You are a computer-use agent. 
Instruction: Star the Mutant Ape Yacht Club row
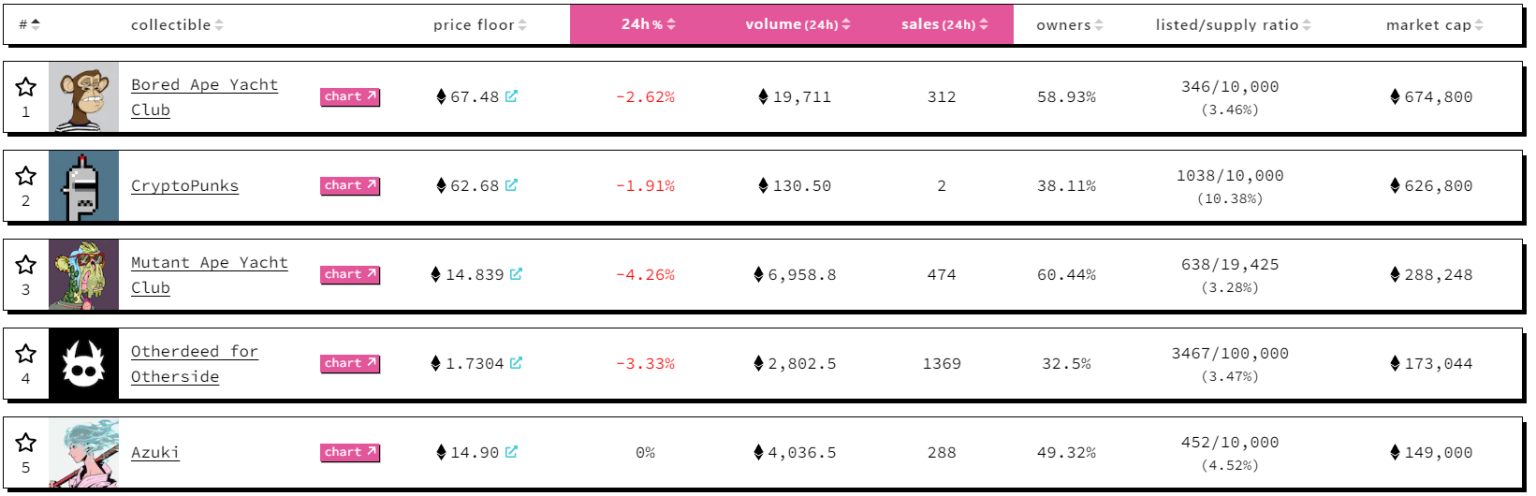(x=26, y=265)
